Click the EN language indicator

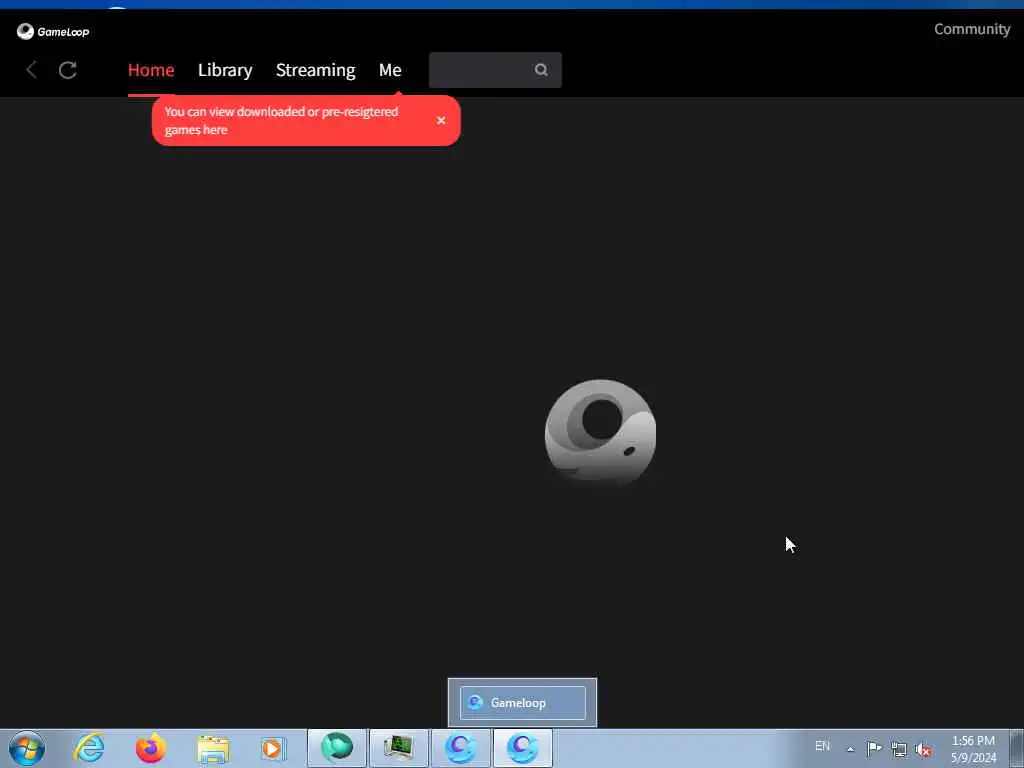click(x=822, y=746)
